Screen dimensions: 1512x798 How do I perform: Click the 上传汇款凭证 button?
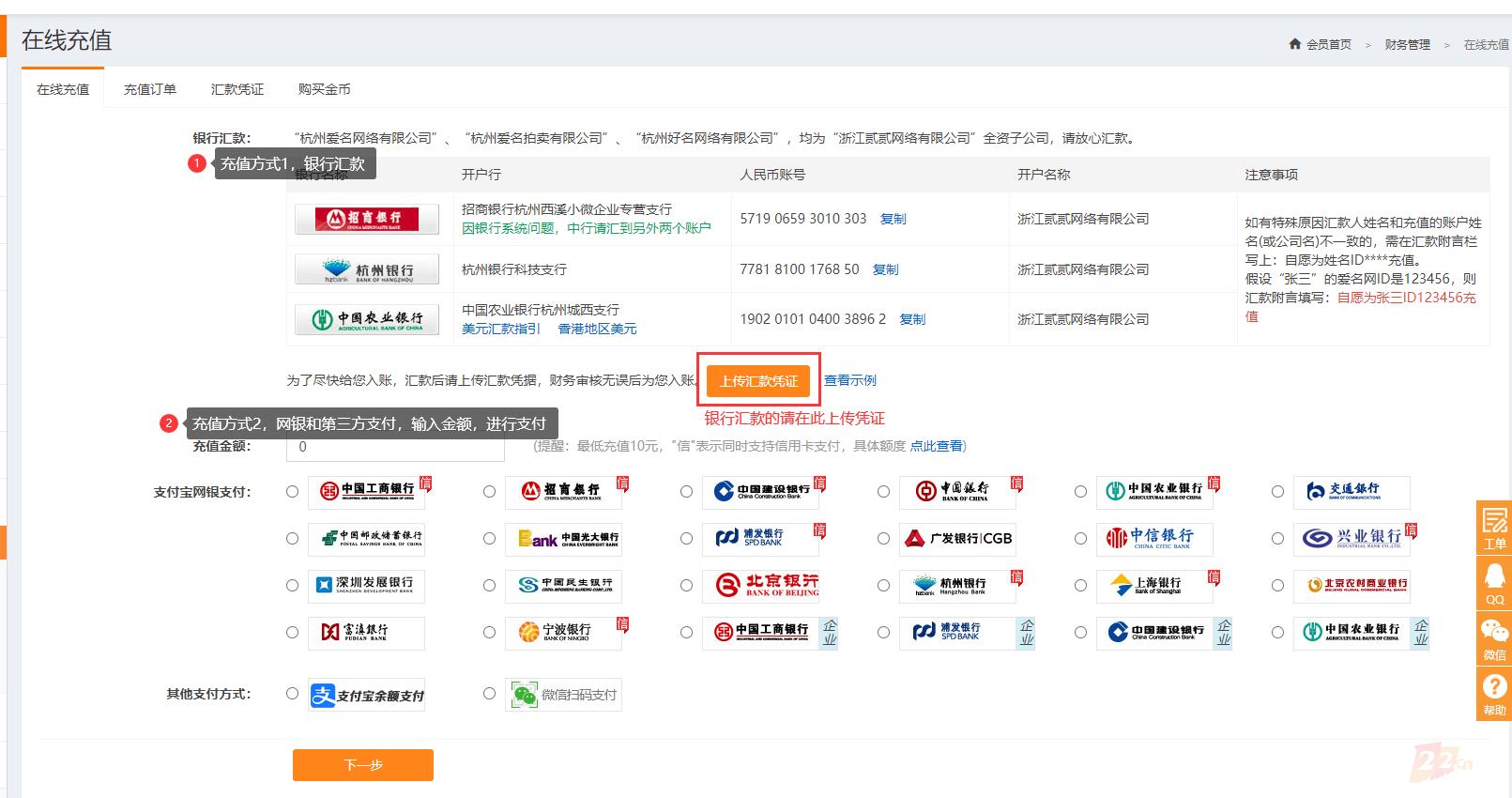(758, 381)
